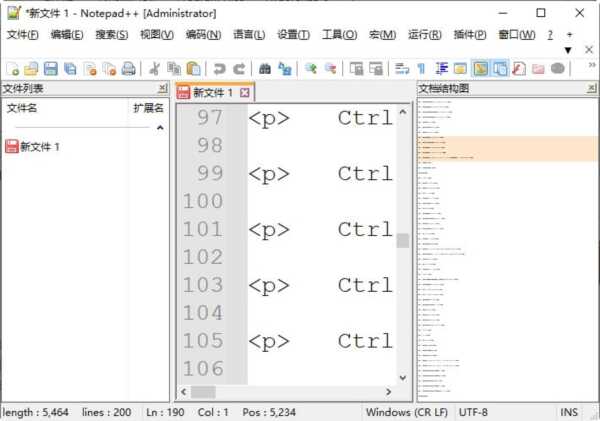Click the sort arrow in the file list header
Screen dimensions: 600x421
point(160,127)
